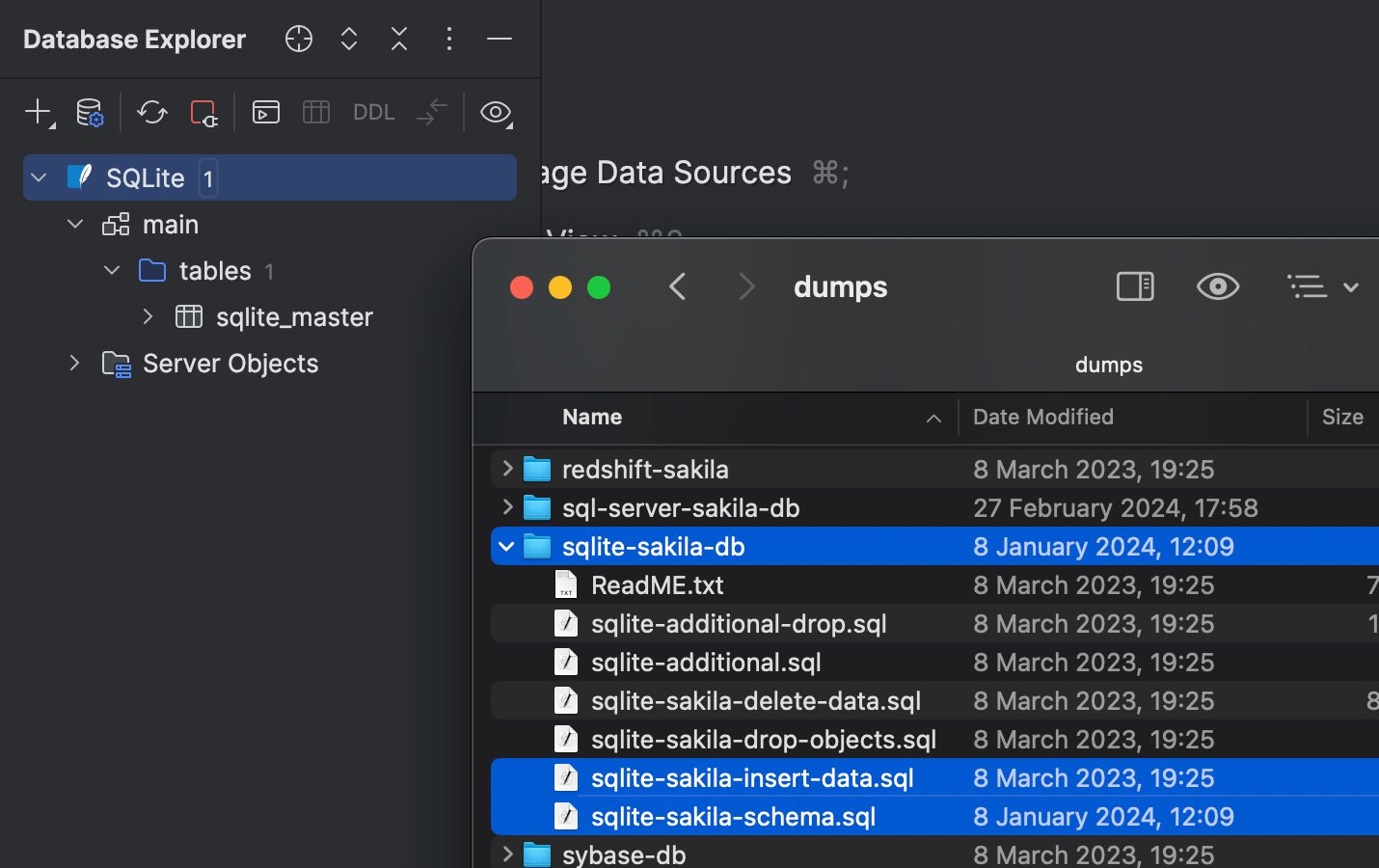Click the DDL viewer toolbar icon
Screen dimensions: 1379x868
coord(373,112)
